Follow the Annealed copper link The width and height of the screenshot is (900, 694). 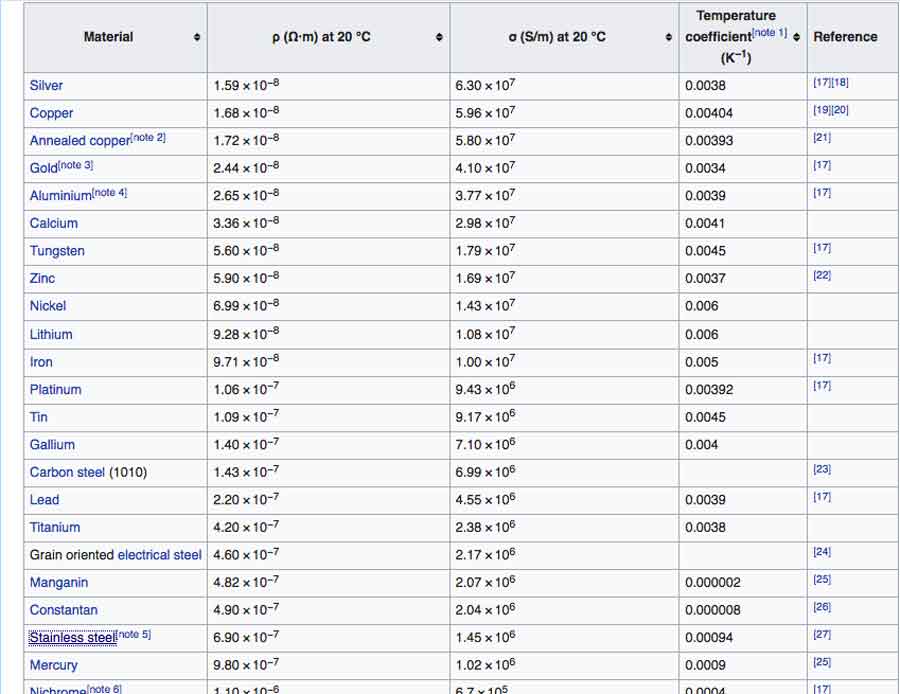(x=80, y=141)
